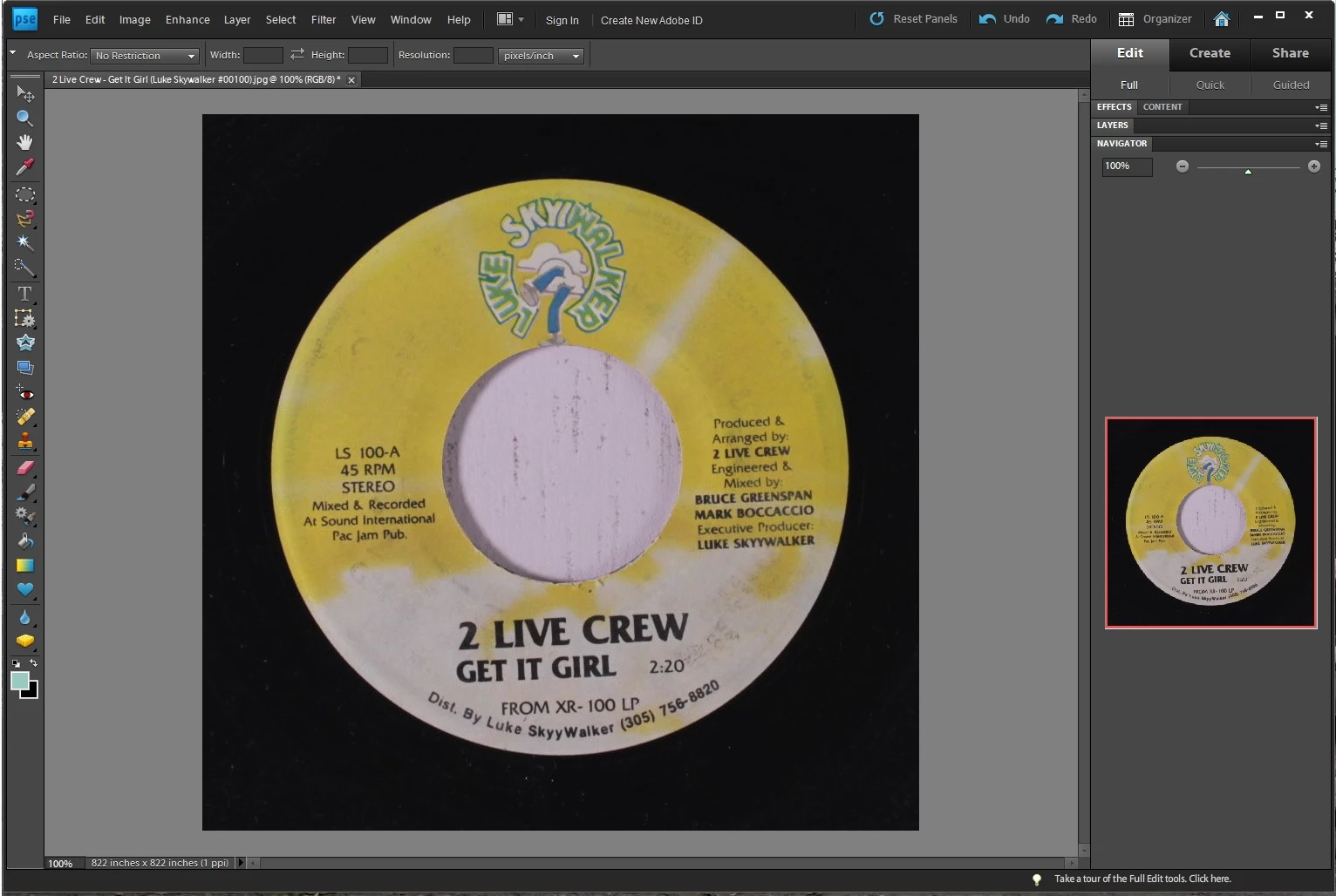Select the Blur droplet tool
Screen dimensions: 1336x896
click(24, 618)
